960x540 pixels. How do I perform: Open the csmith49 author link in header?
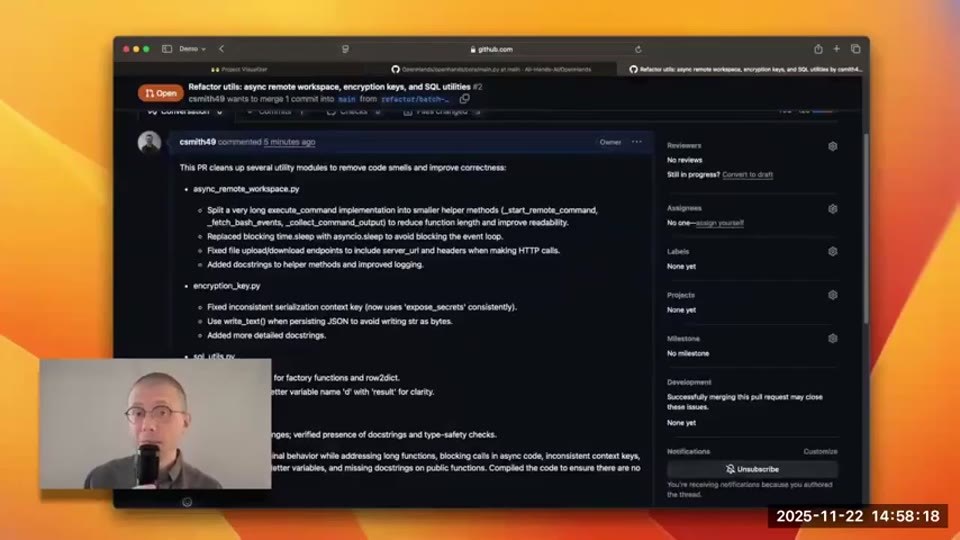point(206,99)
